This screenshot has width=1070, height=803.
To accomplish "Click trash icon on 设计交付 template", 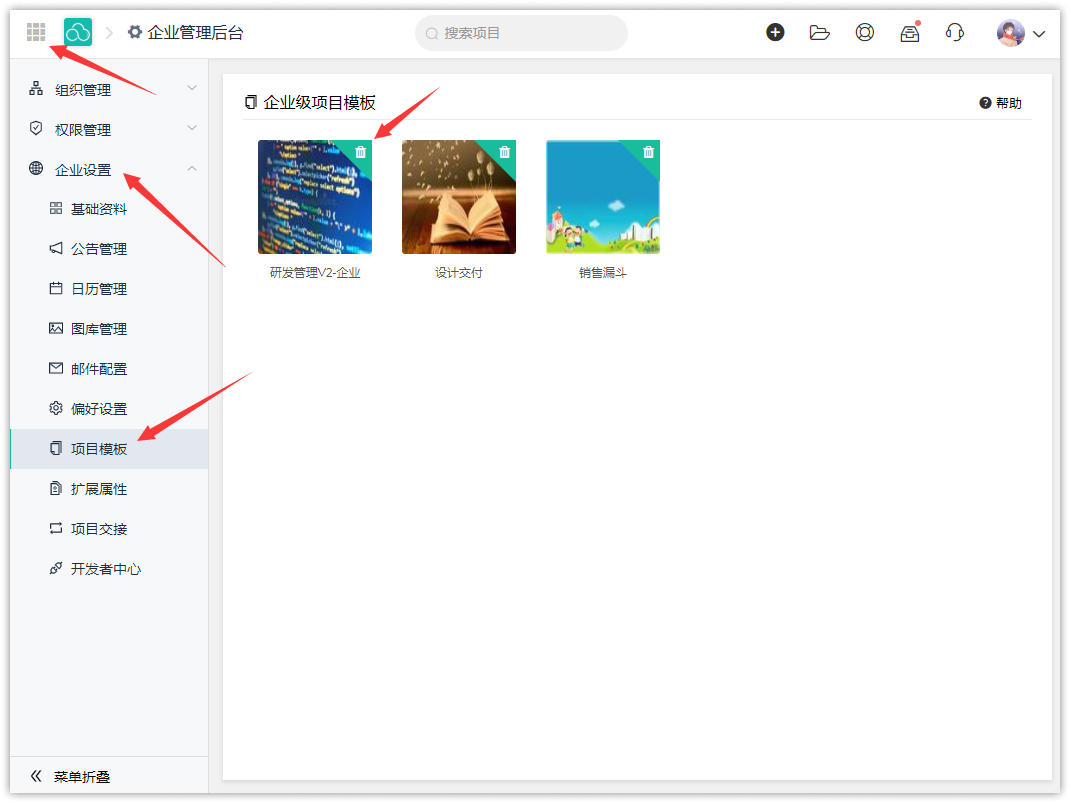I will (x=505, y=152).
